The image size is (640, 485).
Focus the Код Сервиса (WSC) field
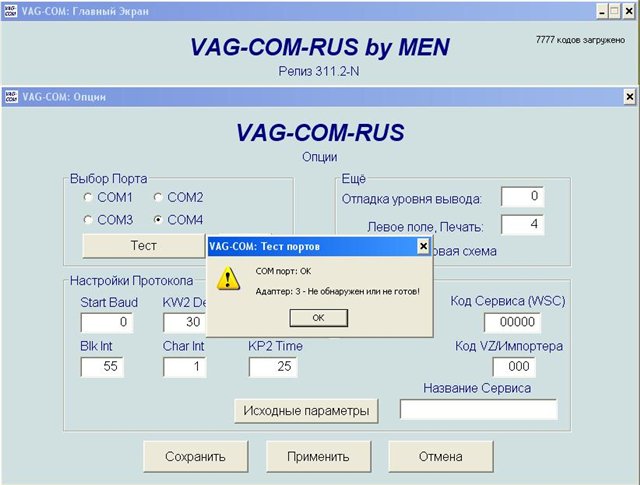512,323
